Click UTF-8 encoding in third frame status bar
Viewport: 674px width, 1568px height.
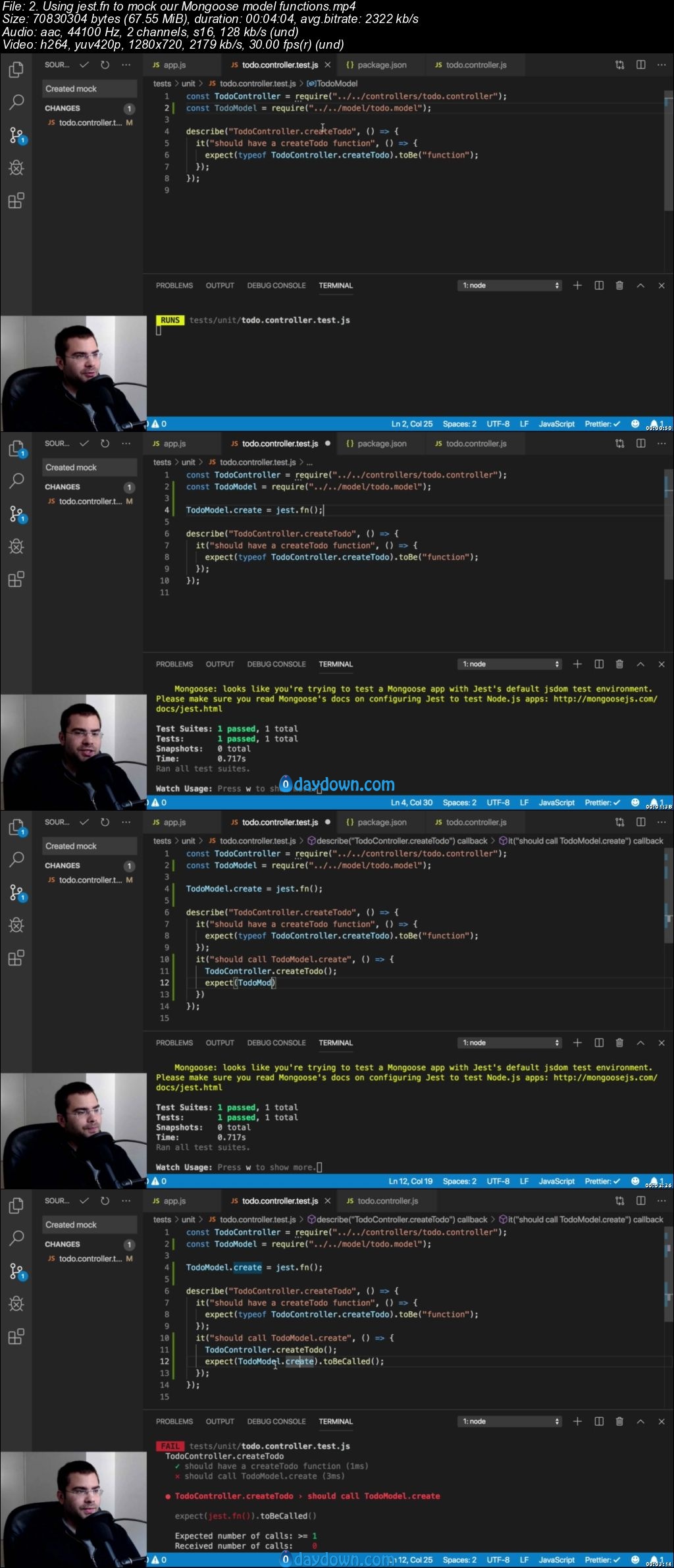tap(498, 1181)
